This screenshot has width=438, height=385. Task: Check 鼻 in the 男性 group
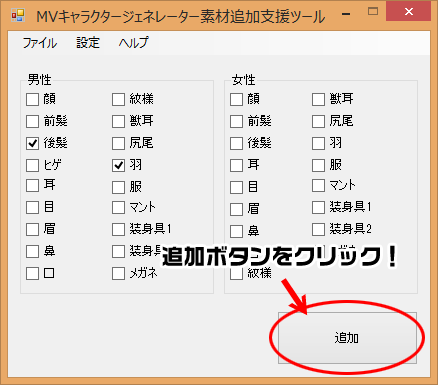(x=32, y=251)
